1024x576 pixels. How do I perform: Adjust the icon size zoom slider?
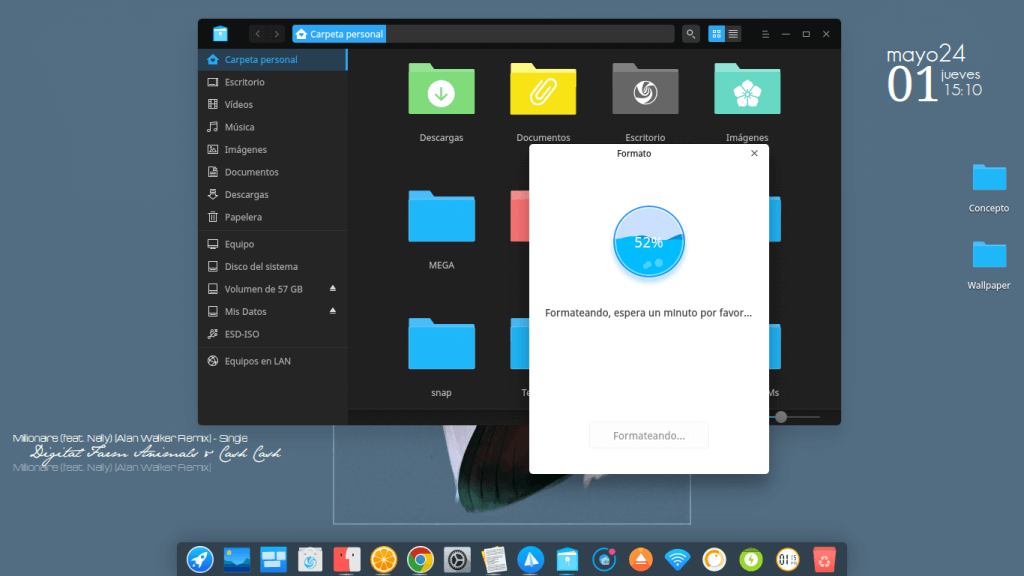(x=781, y=416)
